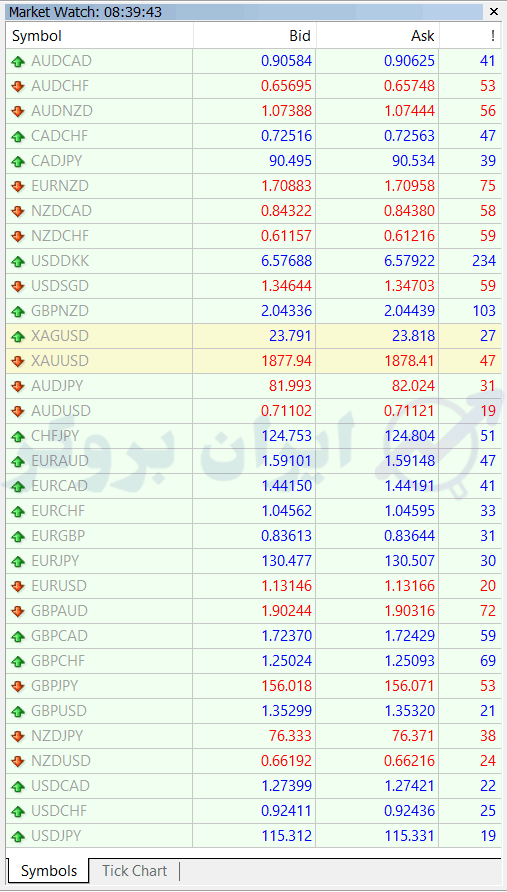Click the green arrow icon beside GBPUSD
The height and width of the screenshot is (892, 507).
tap(18, 711)
